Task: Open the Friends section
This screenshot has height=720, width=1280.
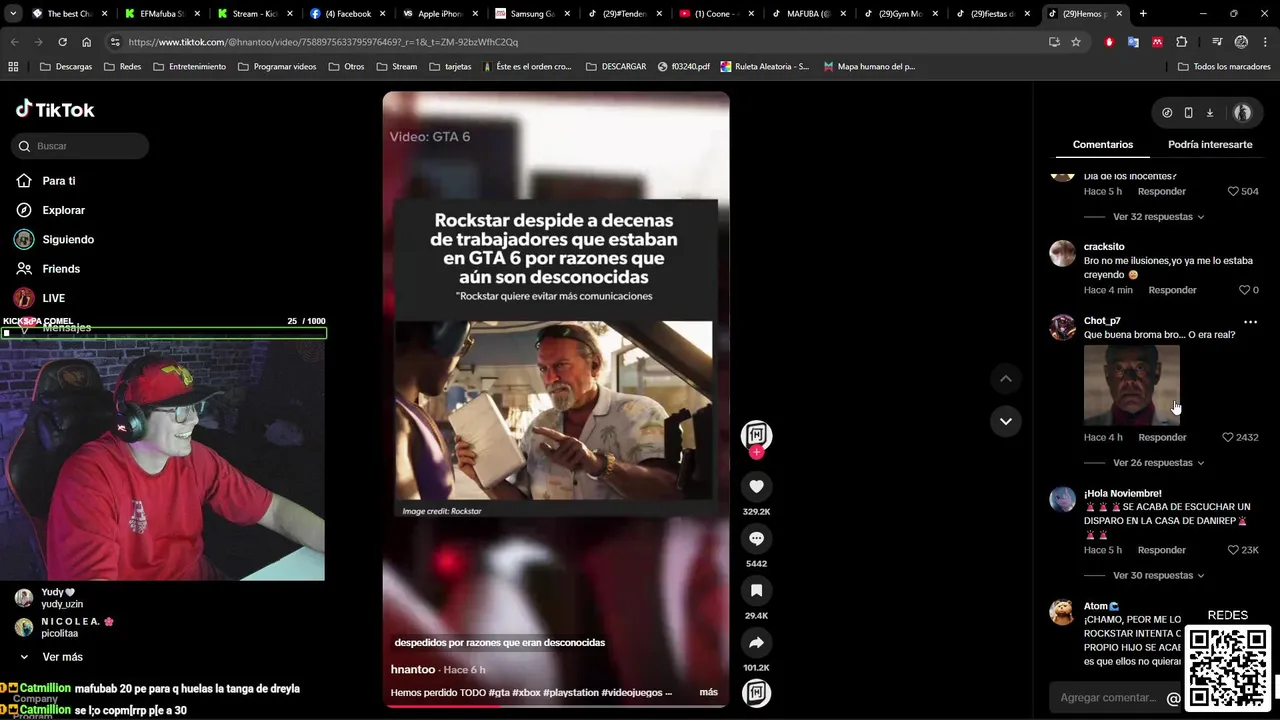Action: [61, 269]
